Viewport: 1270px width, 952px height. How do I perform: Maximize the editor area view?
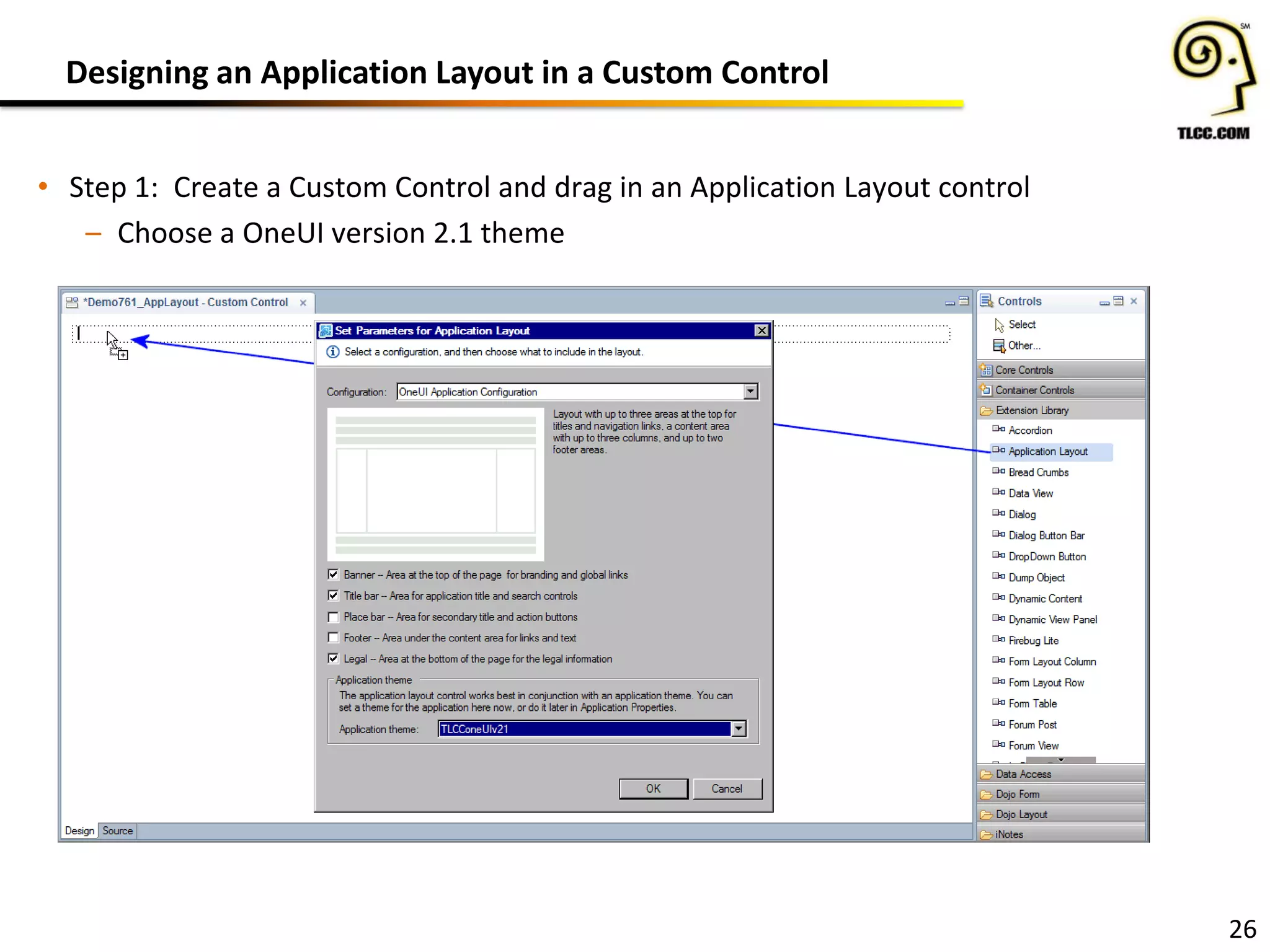[964, 302]
